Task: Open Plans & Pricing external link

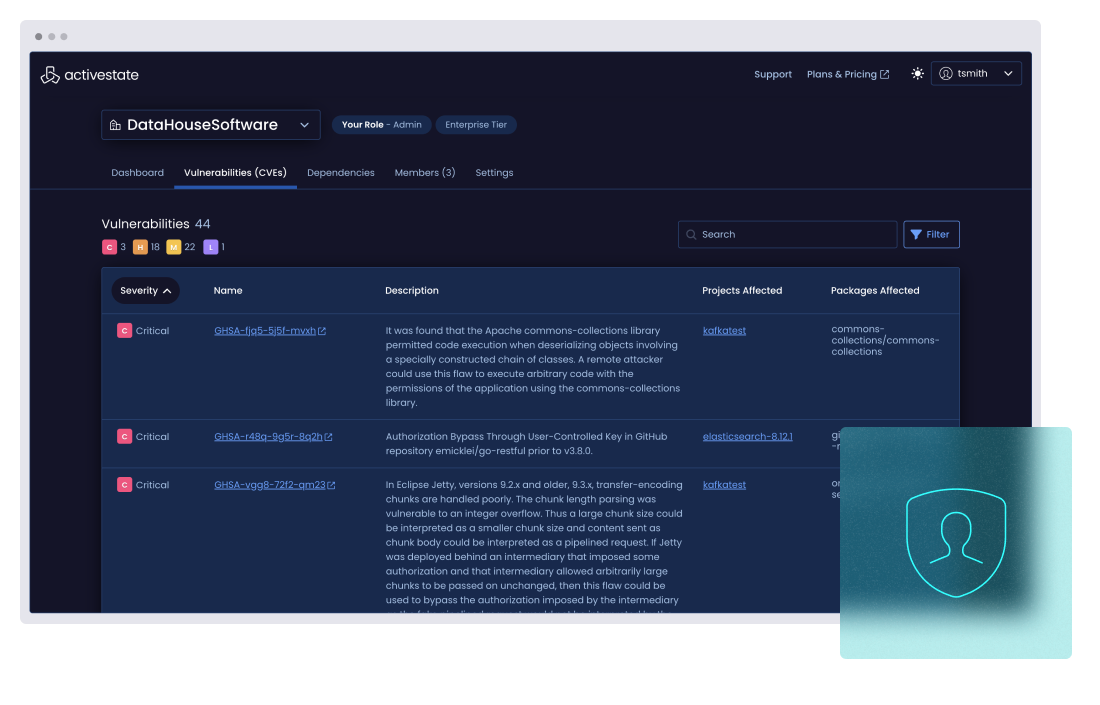Action: coord(847,75)
